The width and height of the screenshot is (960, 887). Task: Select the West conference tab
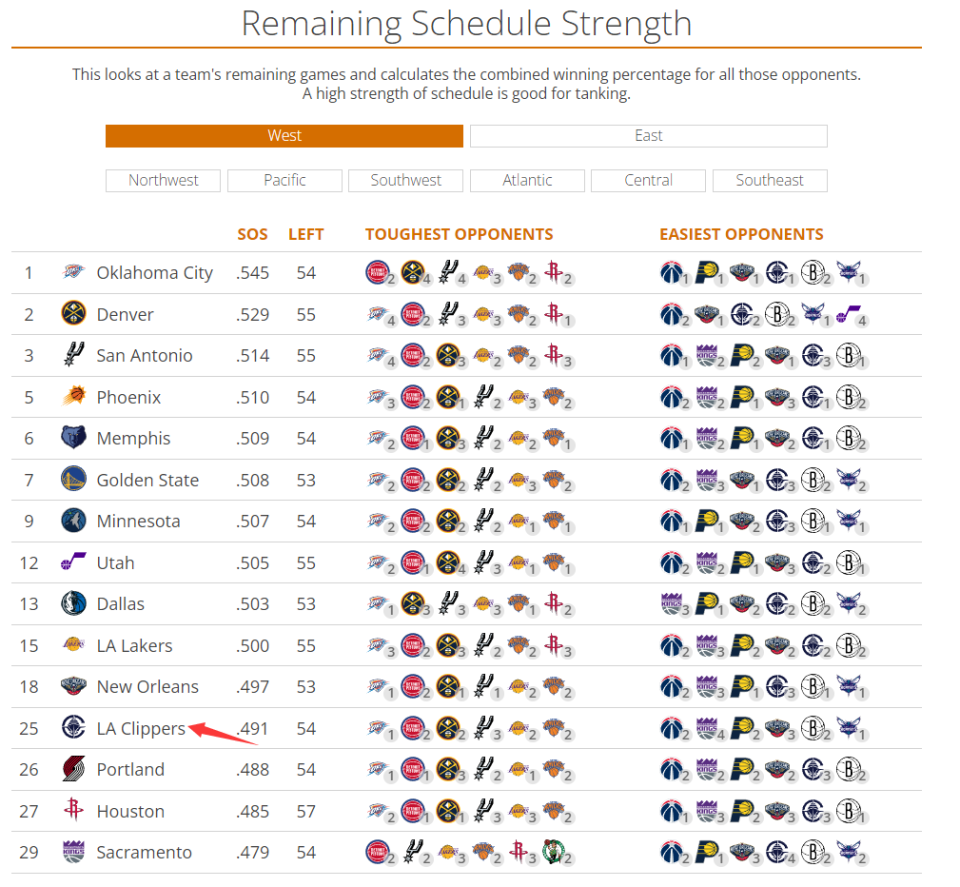click(284, 136)
